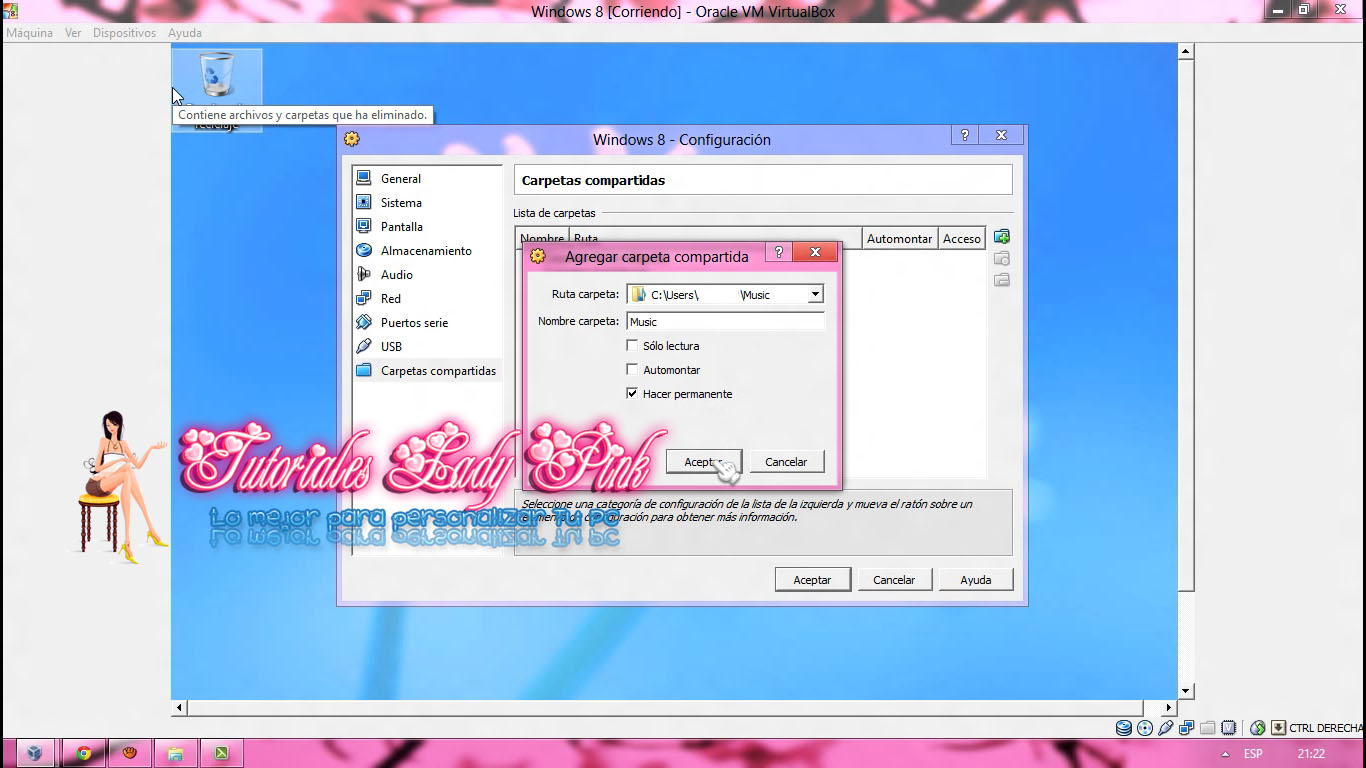
Task: Click the green app taskbar icon
Action: [x=222, y=754]
